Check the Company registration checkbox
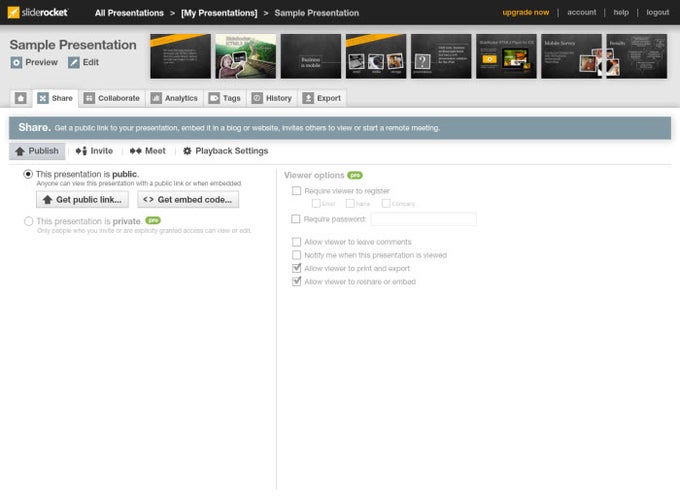This screenshot has height=498, width=680. 386,203
